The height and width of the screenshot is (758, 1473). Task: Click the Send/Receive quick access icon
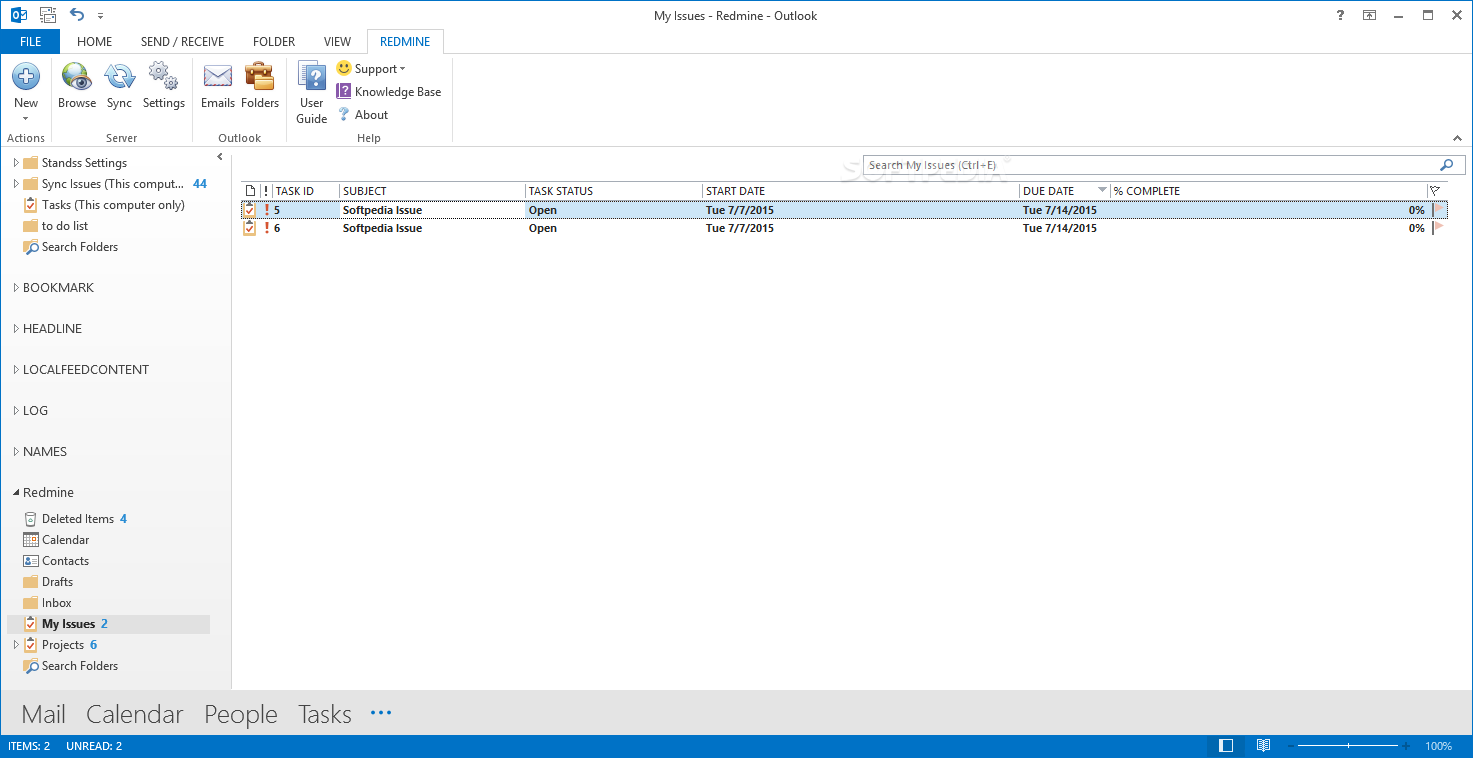[47, 15]
